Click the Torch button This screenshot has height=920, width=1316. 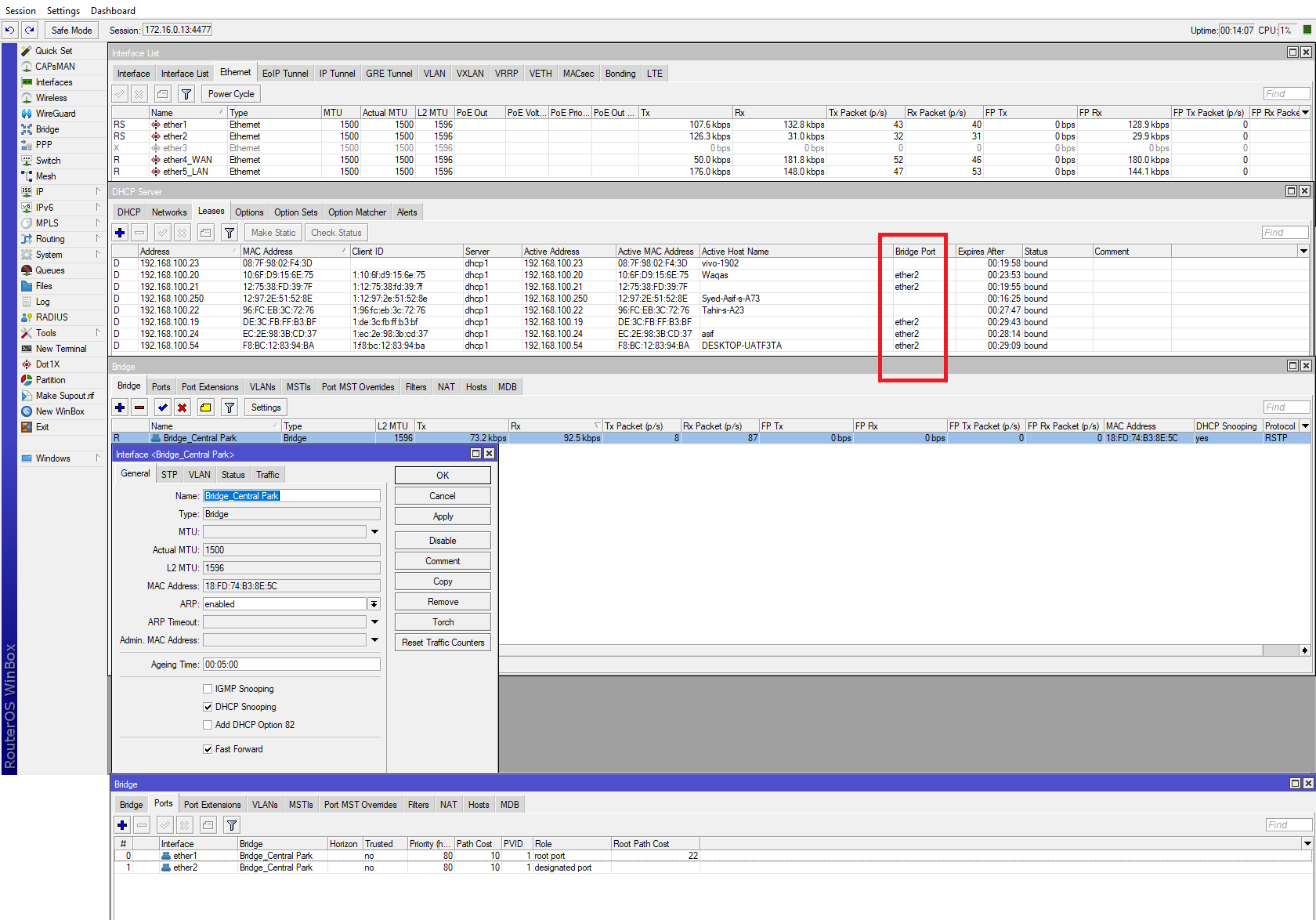pyautogui.click(x=443, y=622)
